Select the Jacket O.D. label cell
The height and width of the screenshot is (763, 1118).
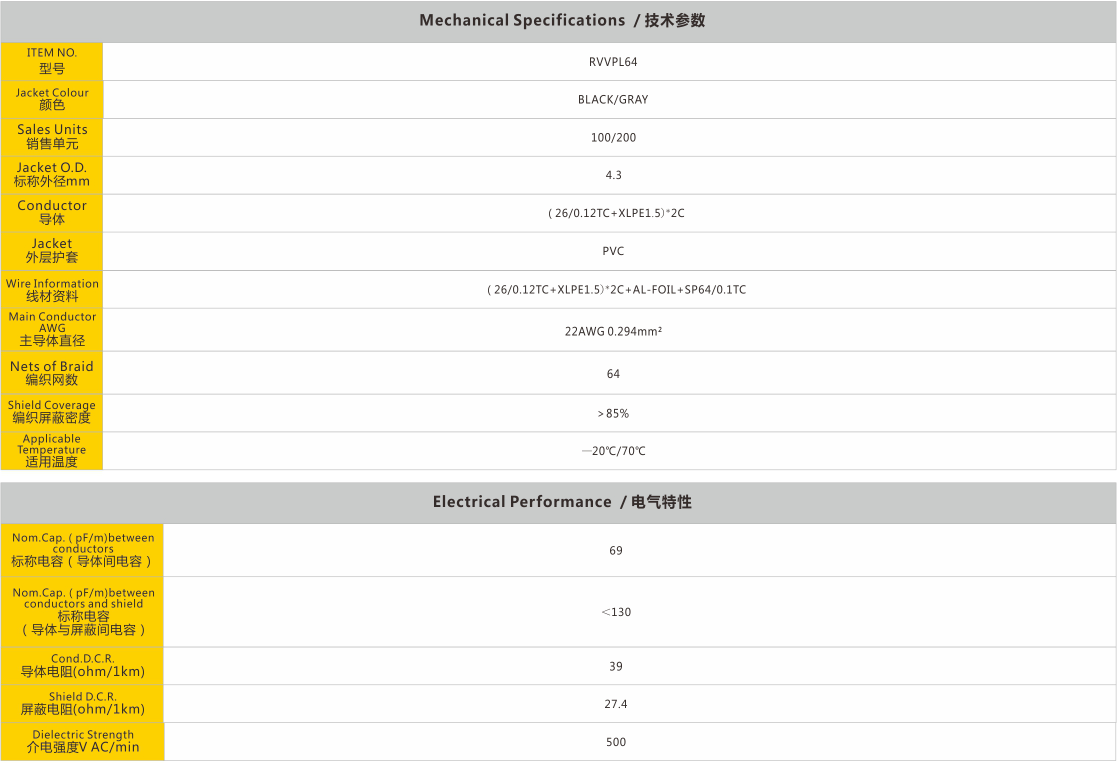coord(52,175)
